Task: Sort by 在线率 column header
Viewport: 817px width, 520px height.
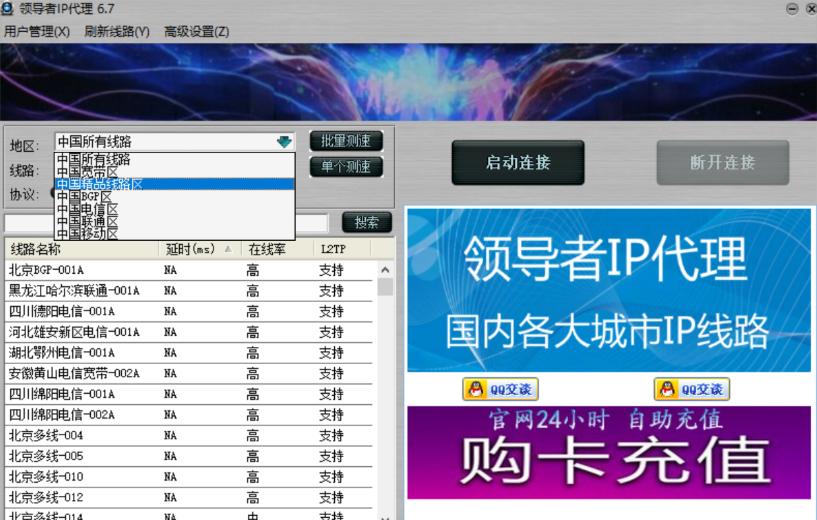Action: click(x=277, y=249)
